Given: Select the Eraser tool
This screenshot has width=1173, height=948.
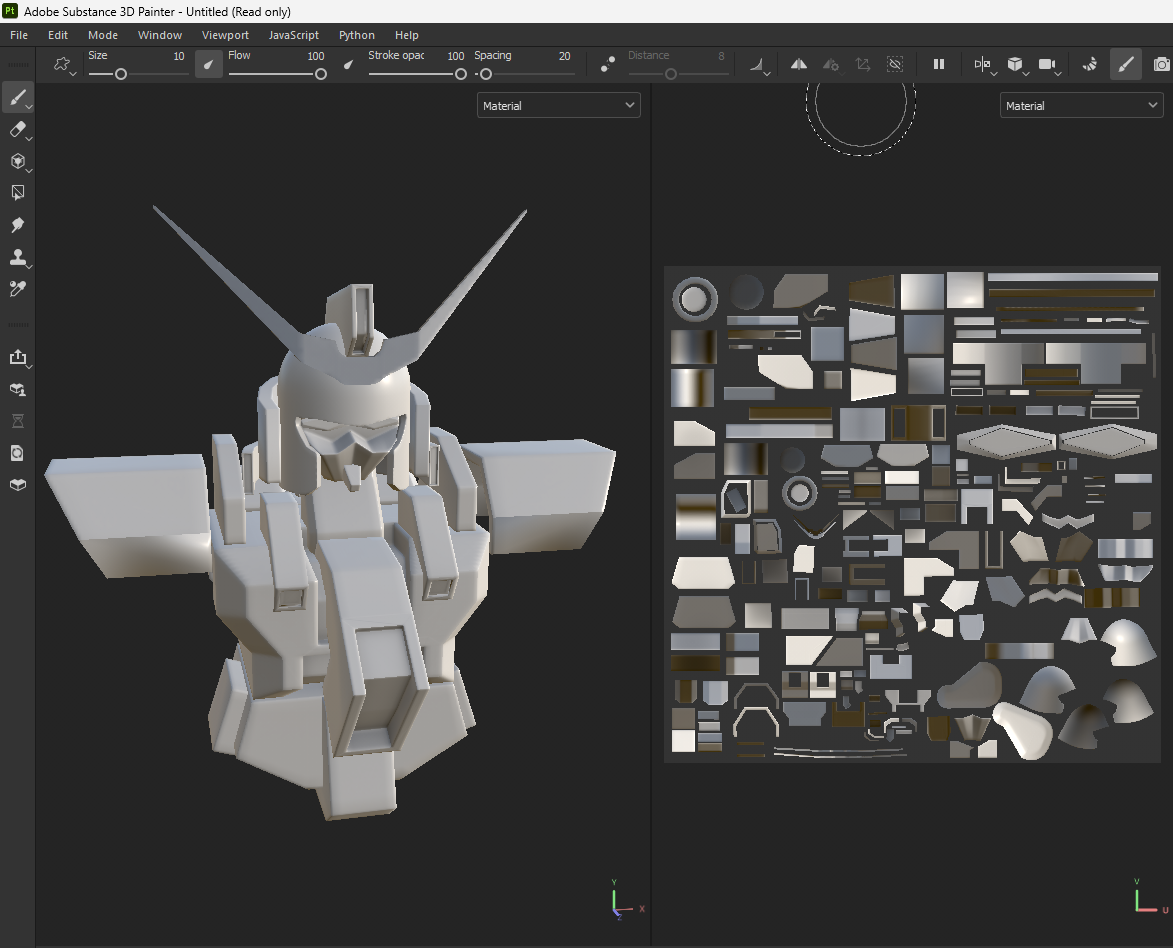Looking at the screenshot, I should pos(18,129).
